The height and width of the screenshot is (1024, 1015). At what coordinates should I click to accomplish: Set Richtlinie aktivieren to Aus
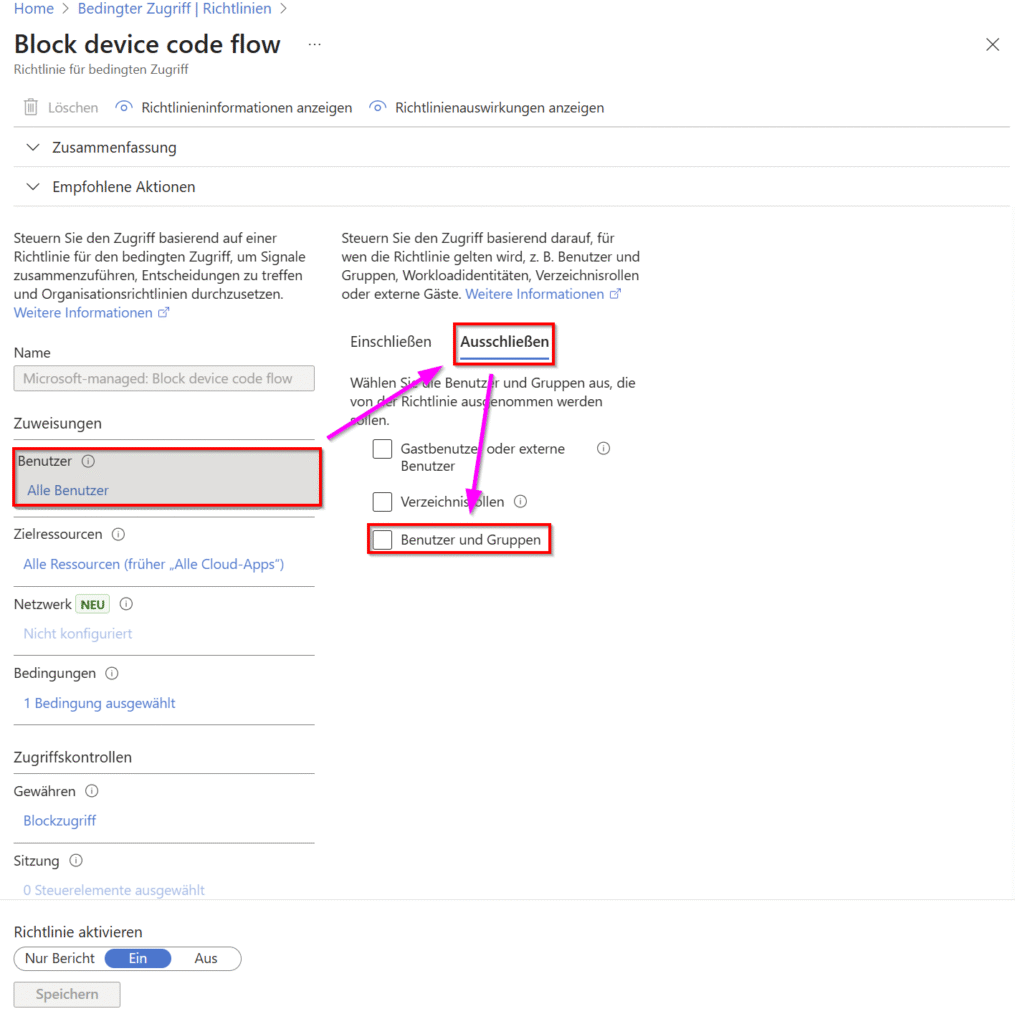click(x=206, y=958)
